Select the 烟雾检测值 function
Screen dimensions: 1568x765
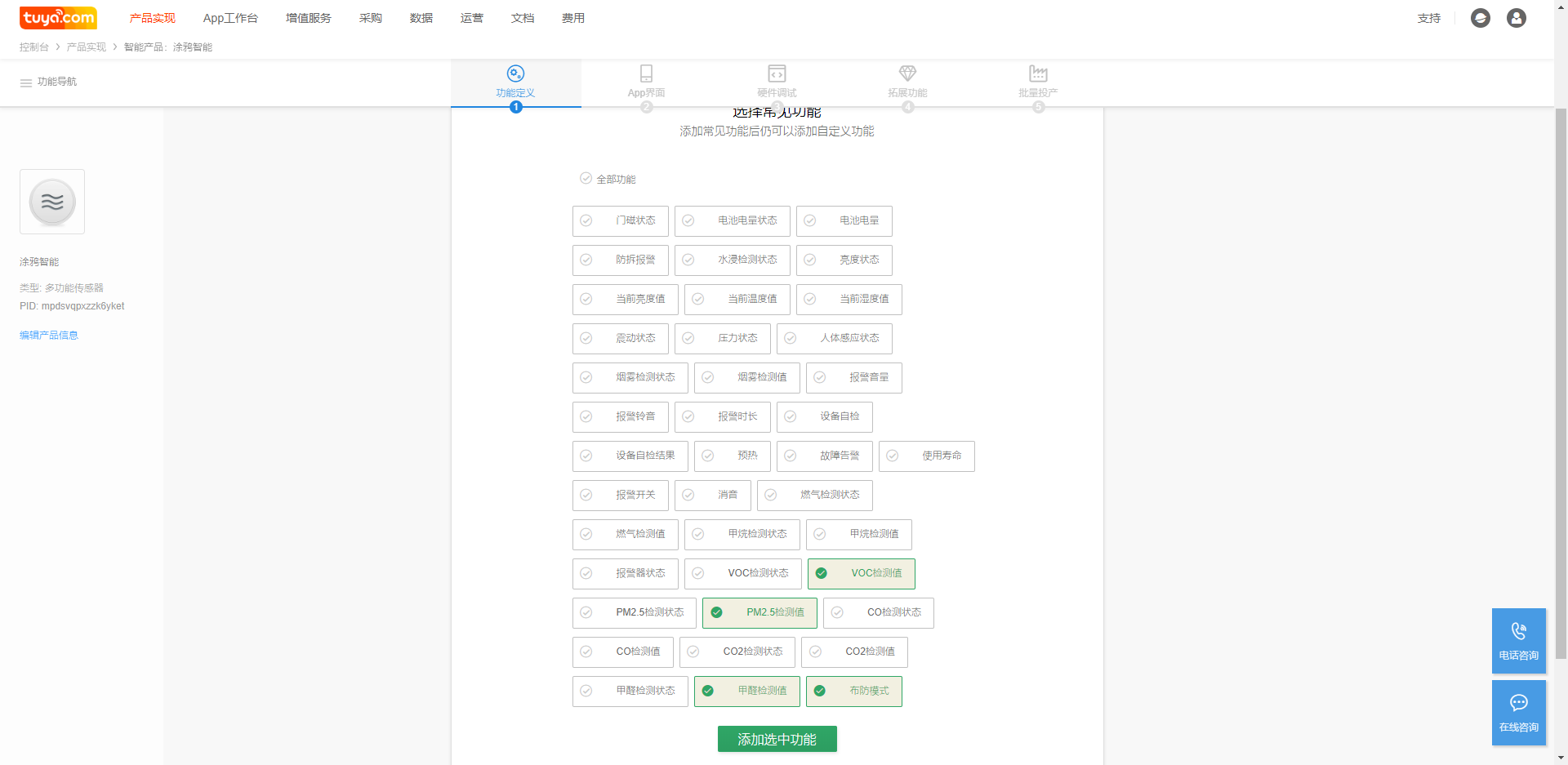(x=747, y=378)
